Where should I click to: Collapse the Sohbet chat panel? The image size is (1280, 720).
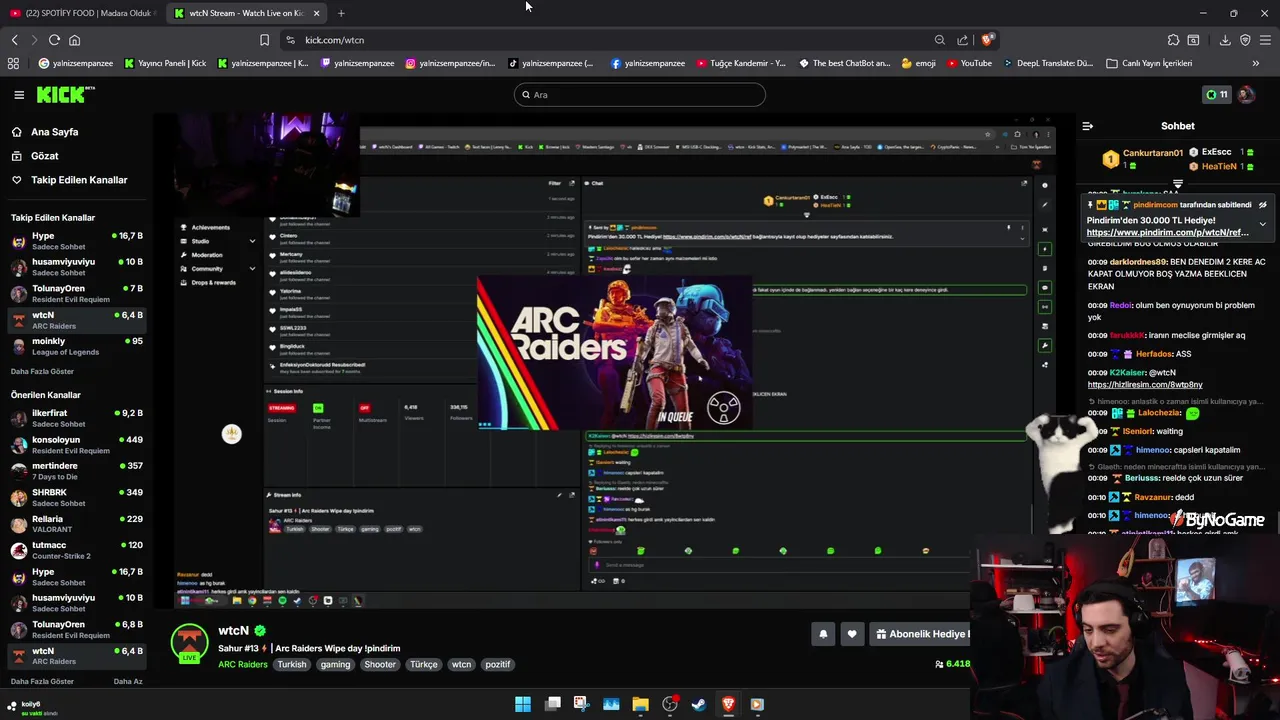1088,126
